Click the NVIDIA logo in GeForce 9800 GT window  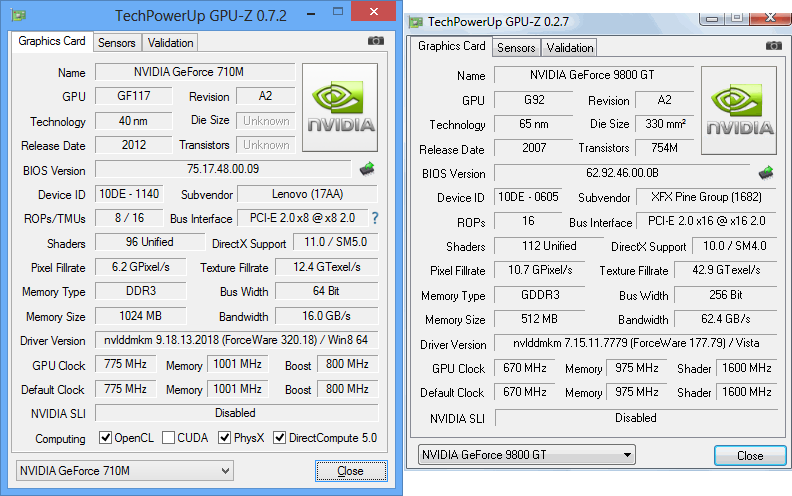[739, 110]
